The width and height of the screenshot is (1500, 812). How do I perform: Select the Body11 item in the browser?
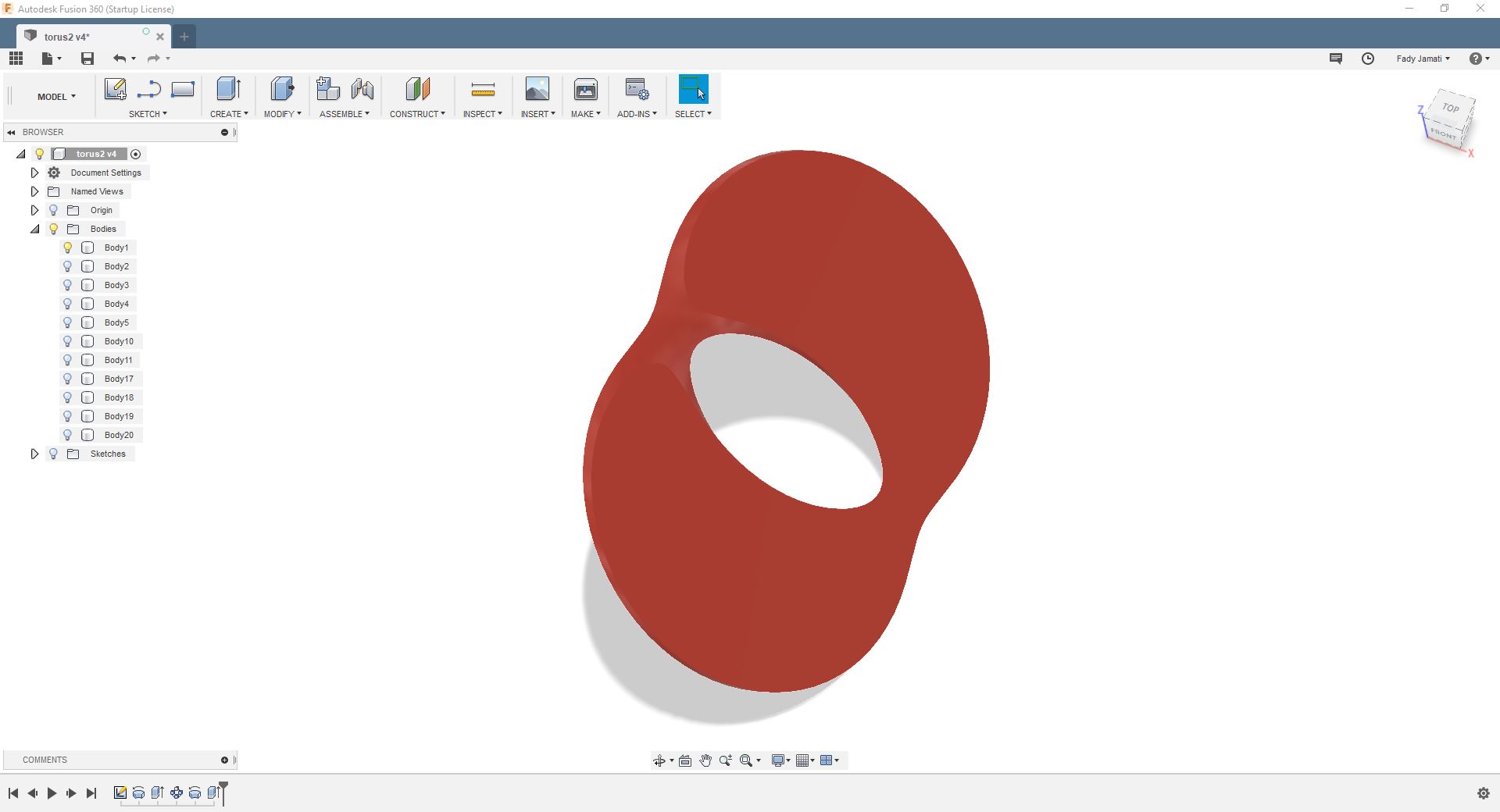pos(119,360)
